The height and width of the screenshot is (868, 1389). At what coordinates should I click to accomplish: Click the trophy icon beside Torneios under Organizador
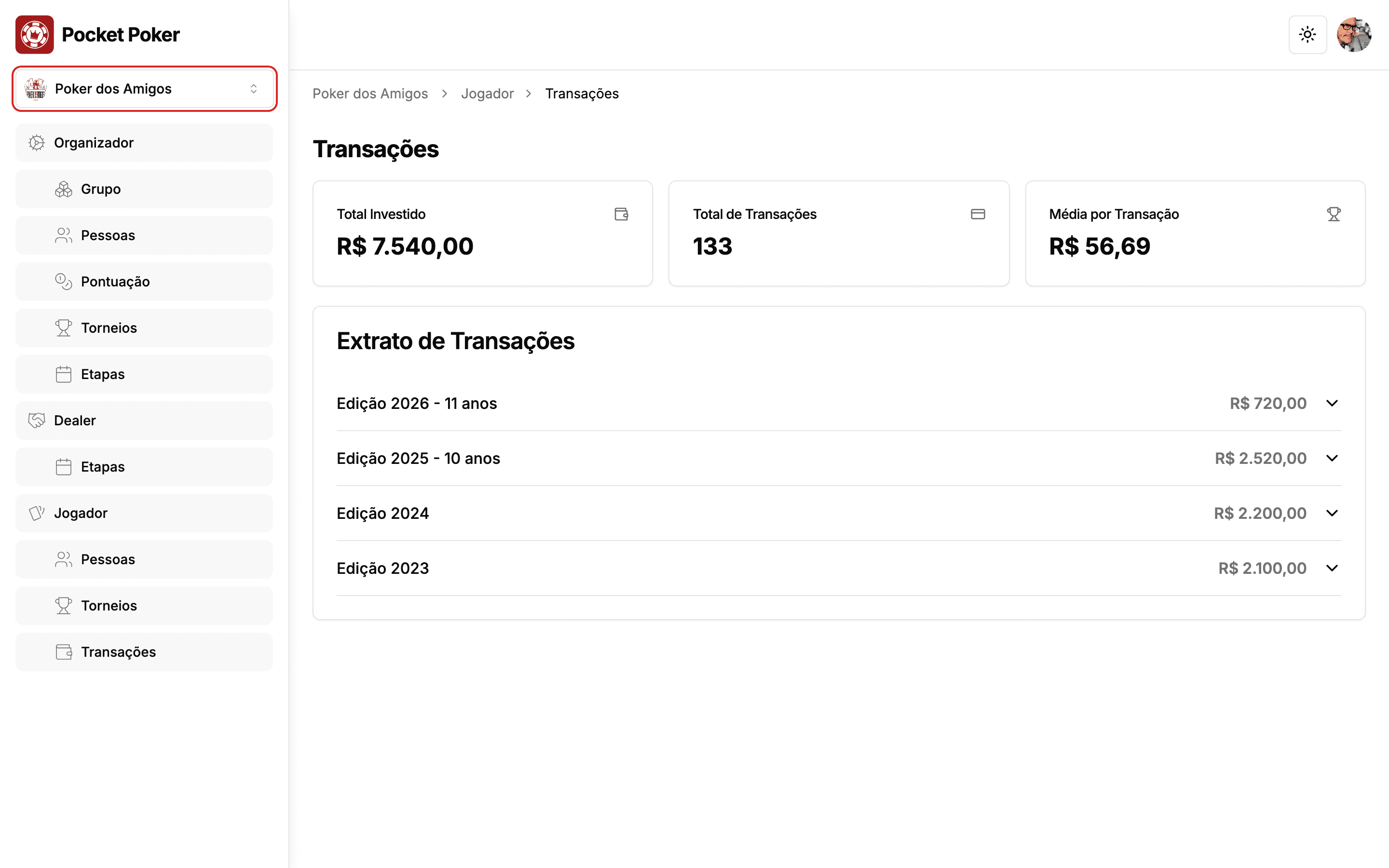64,328
